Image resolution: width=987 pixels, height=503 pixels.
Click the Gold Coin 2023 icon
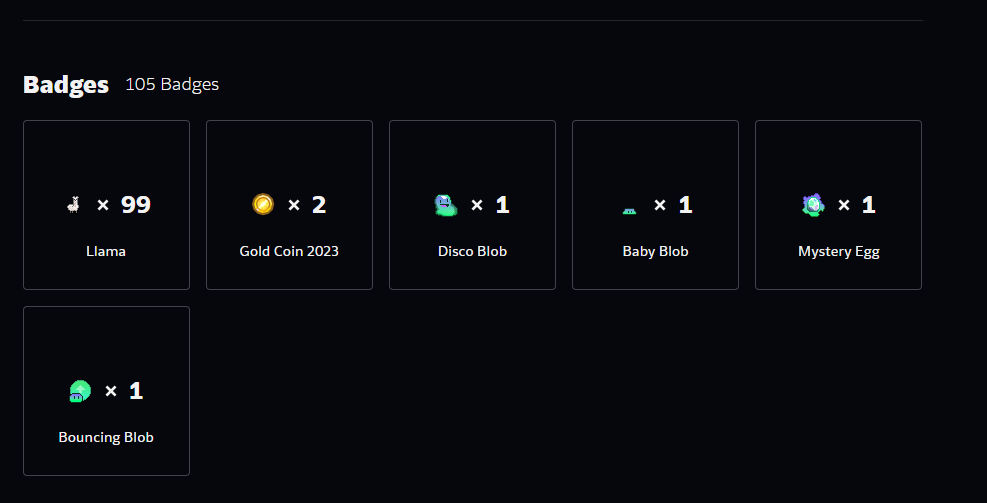(263, 205)
